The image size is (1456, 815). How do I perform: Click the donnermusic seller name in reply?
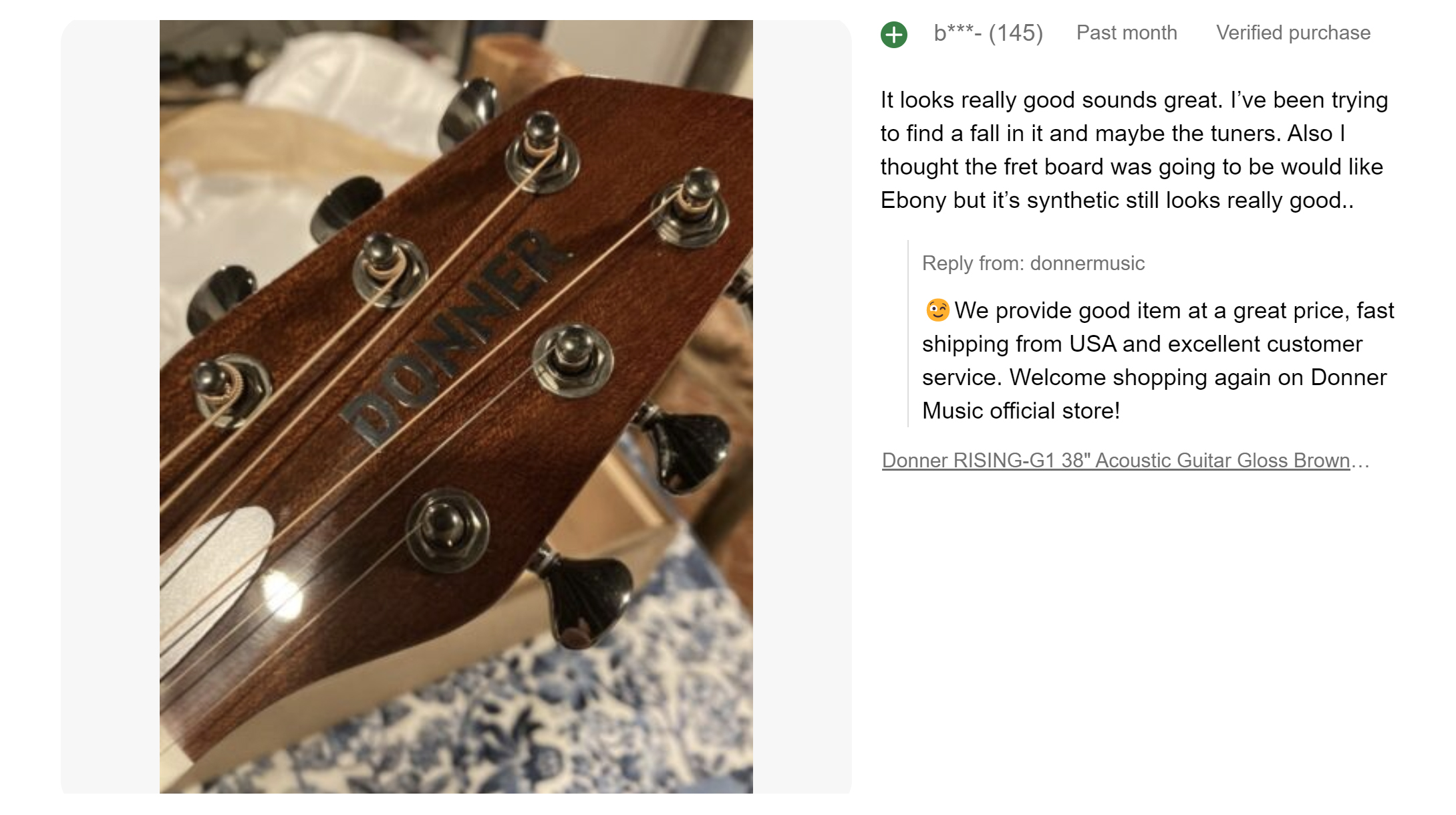coord(1087,263)
